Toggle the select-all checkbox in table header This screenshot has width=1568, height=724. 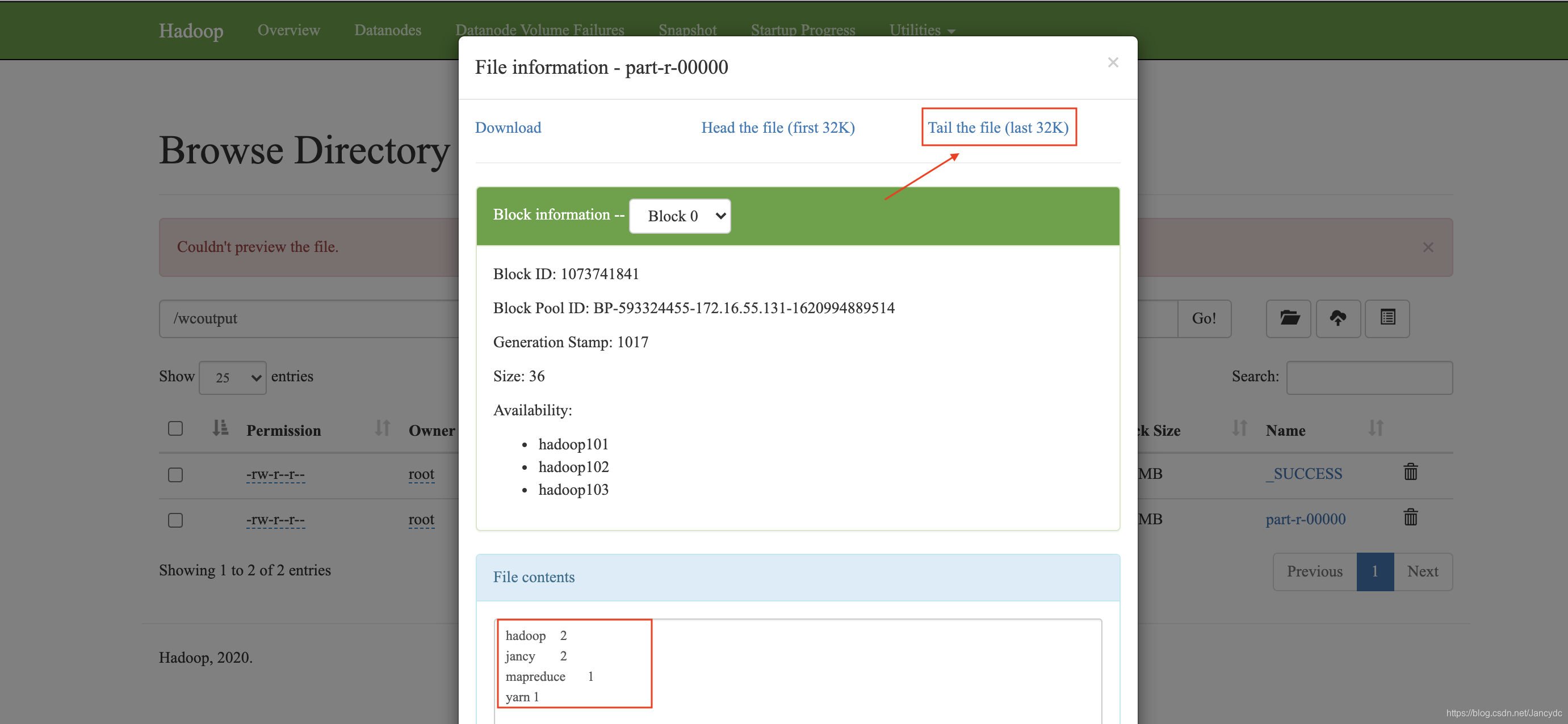175,429
